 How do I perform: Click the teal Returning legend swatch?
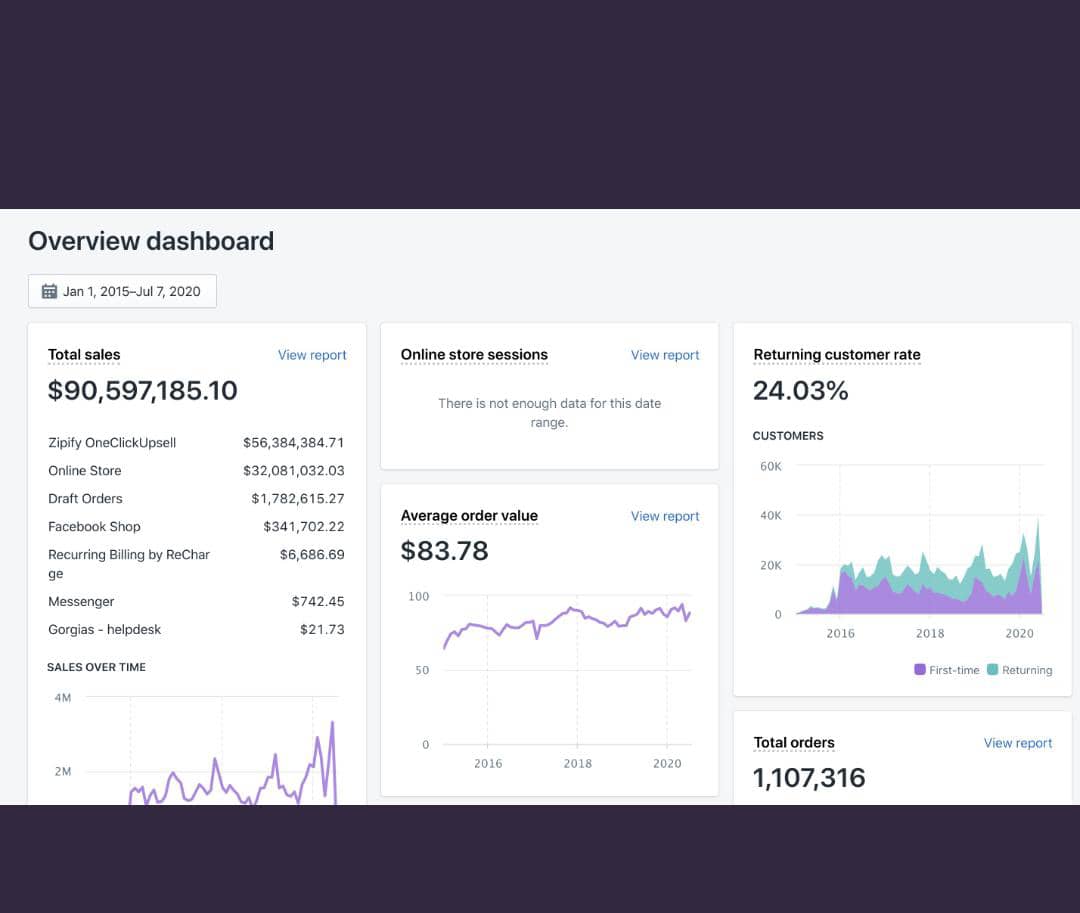pos(993,670)
